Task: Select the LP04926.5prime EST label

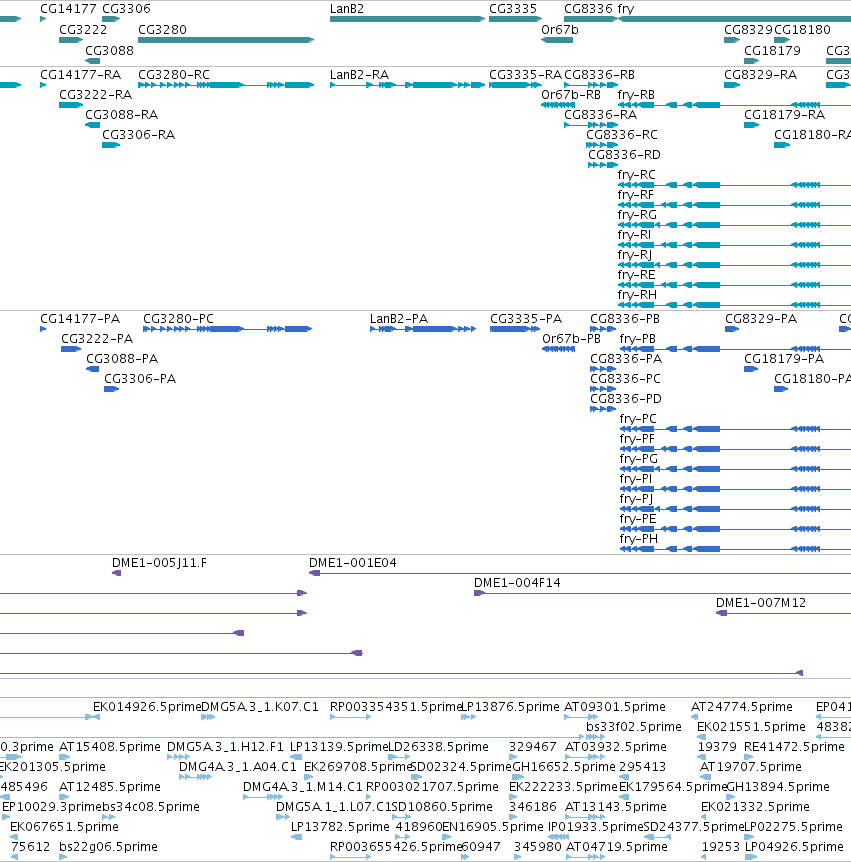Action: coord(794,847)
